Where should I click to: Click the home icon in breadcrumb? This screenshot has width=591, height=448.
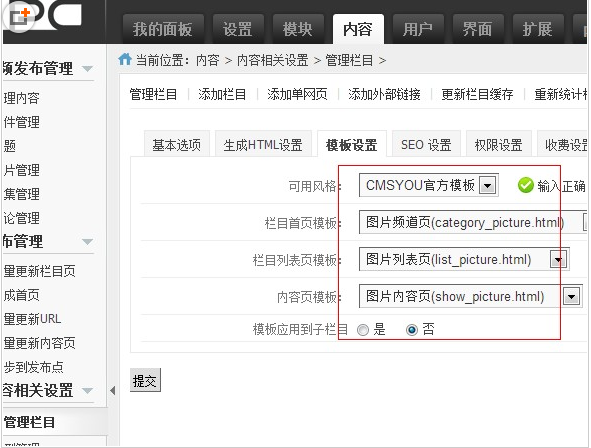[x=125, y=59]
